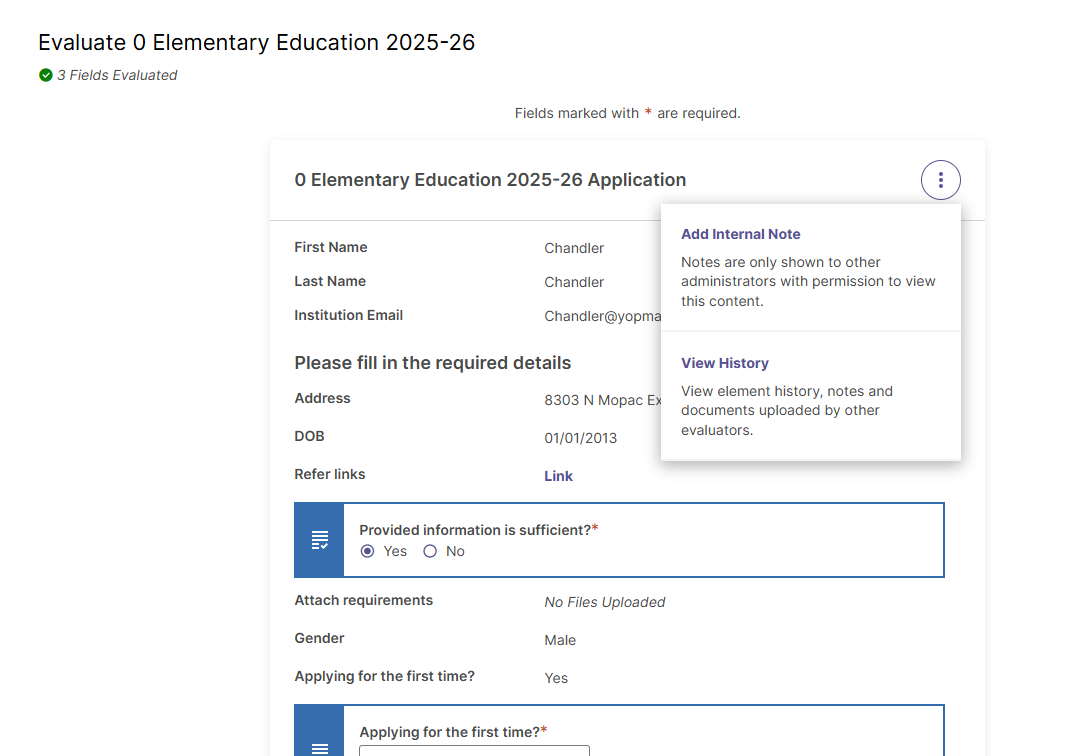This screenshot has width=1083, height=756.
Task: Select No for provided information sufficient
Action: [x=430, y=551]
